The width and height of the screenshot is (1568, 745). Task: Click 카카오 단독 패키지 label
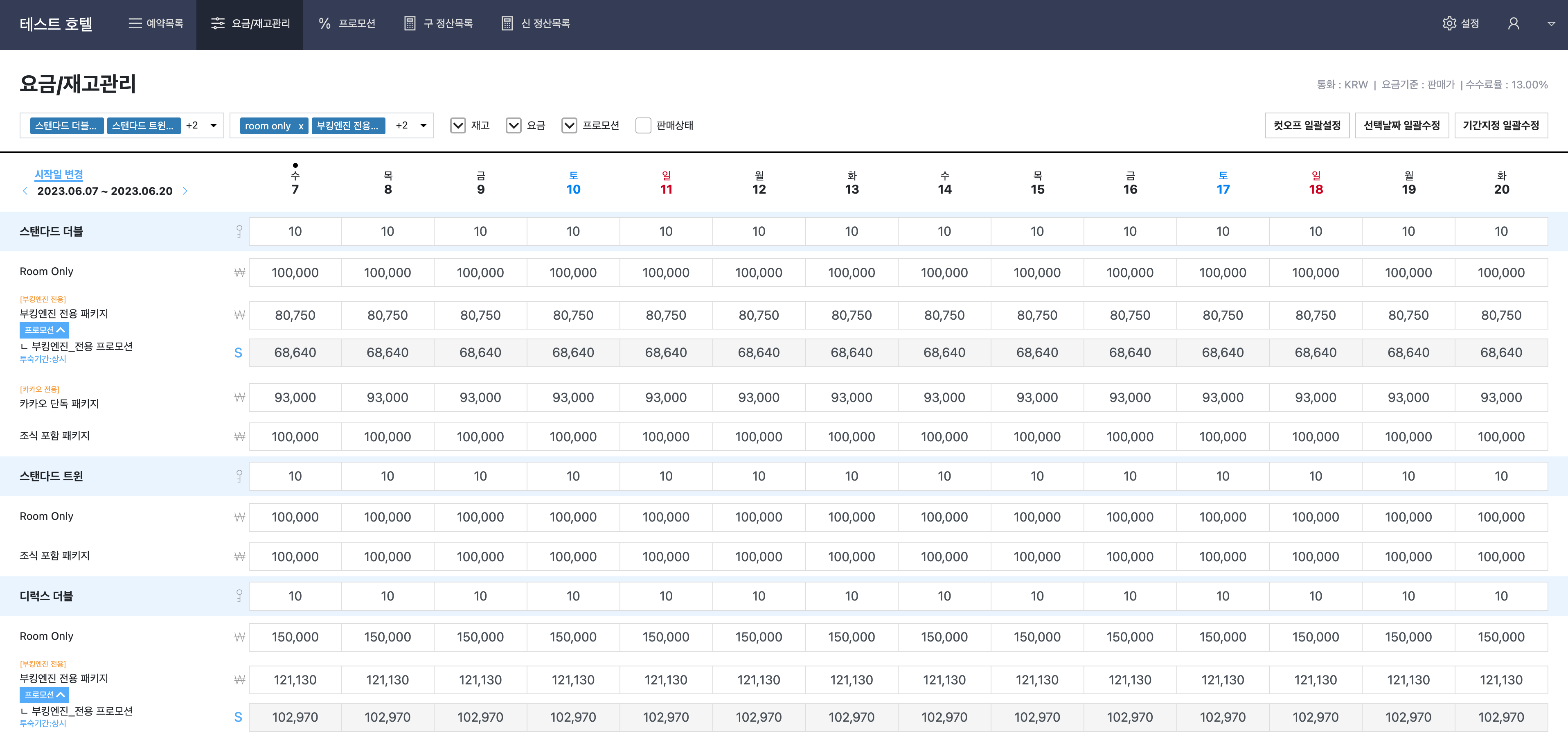[59, 404]
